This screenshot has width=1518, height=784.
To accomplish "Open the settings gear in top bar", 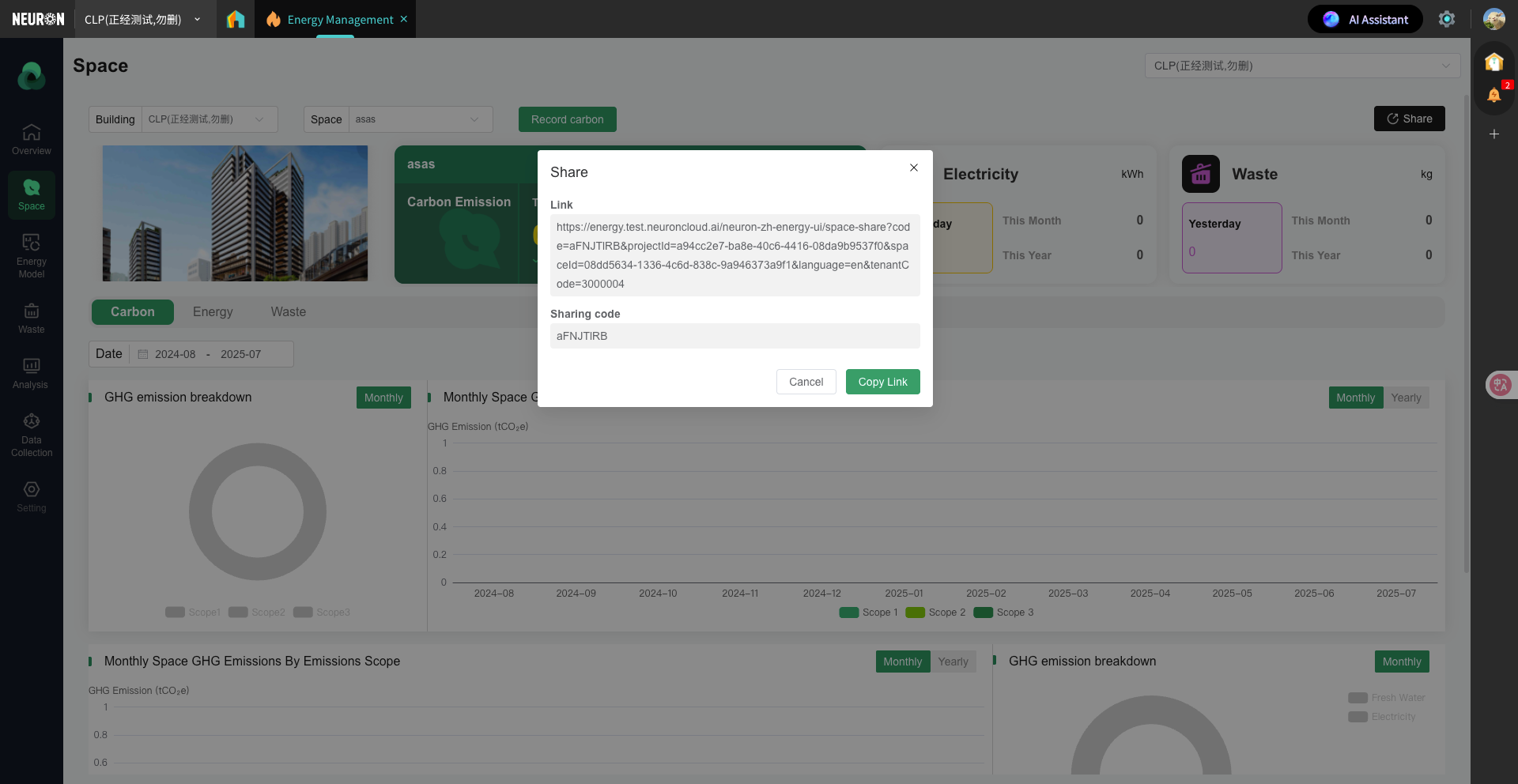I will (1446, 19).
